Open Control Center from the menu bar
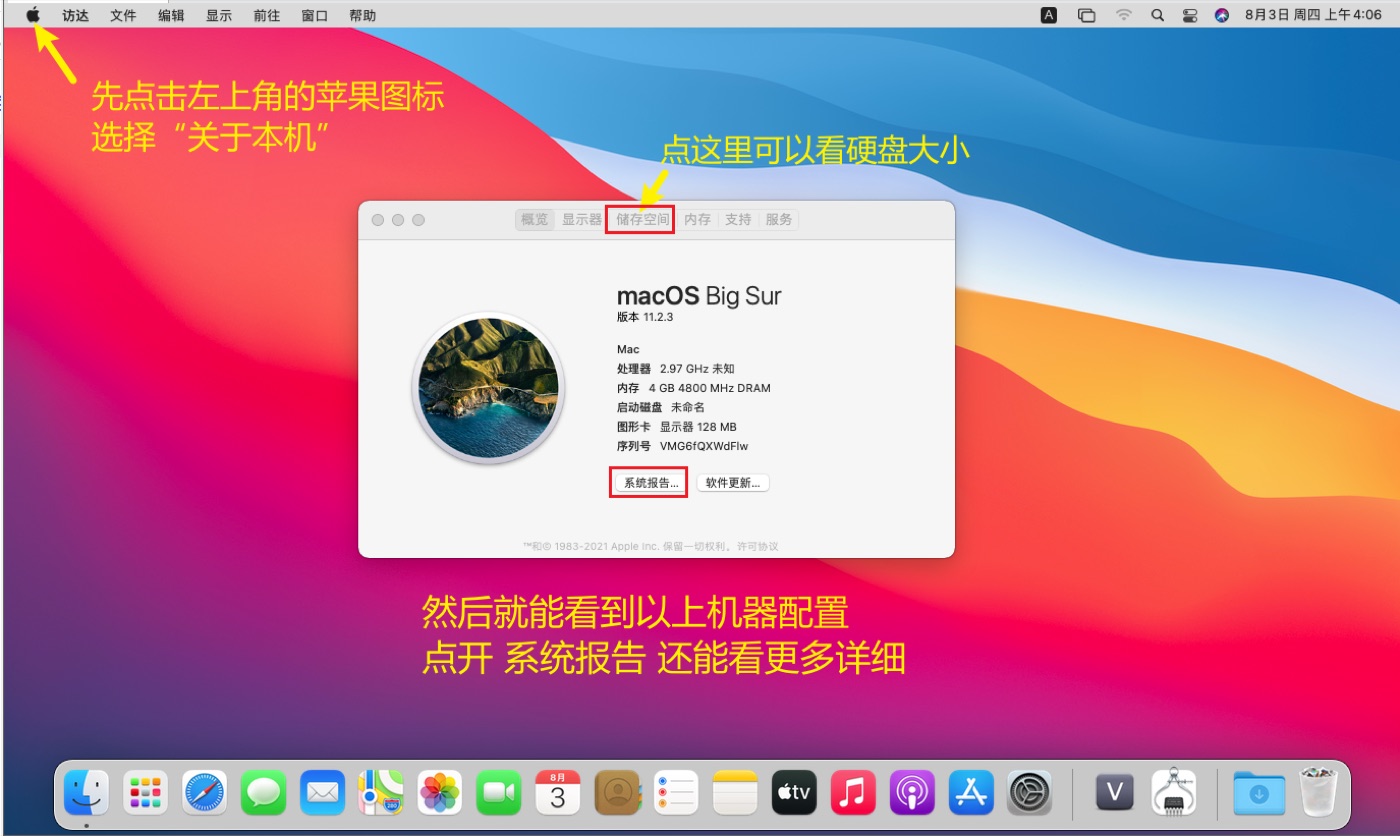 pos(1189,15)
